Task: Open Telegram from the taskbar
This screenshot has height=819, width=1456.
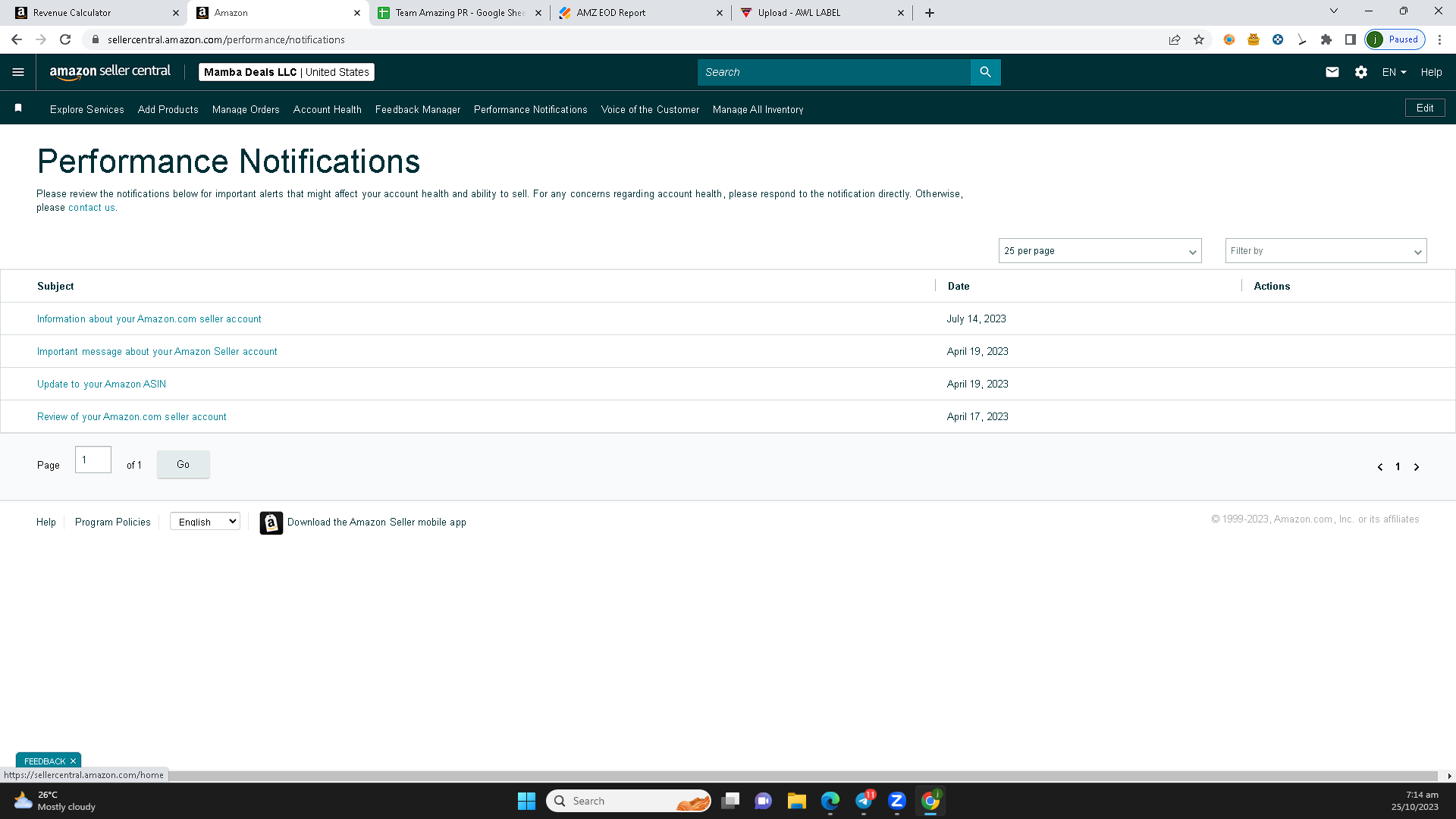Action: [864, 801]
